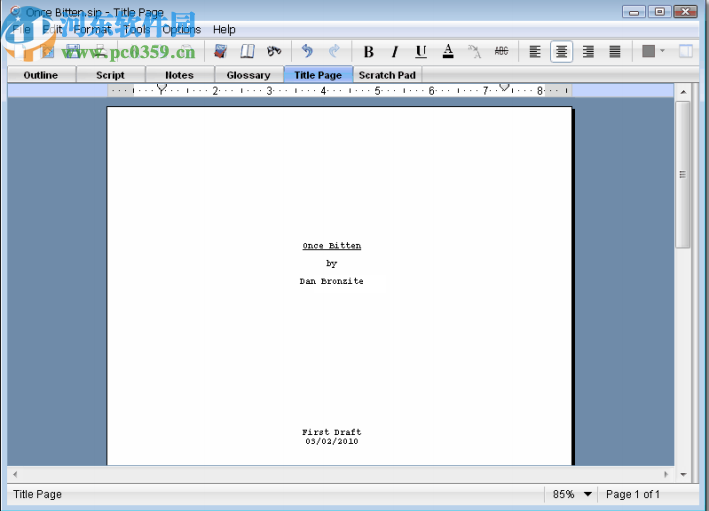Image resolution: width=709 pixels, height=511 pixels.
Task: Click the right margin marker on ruler
Action: [x=504, y=87]
